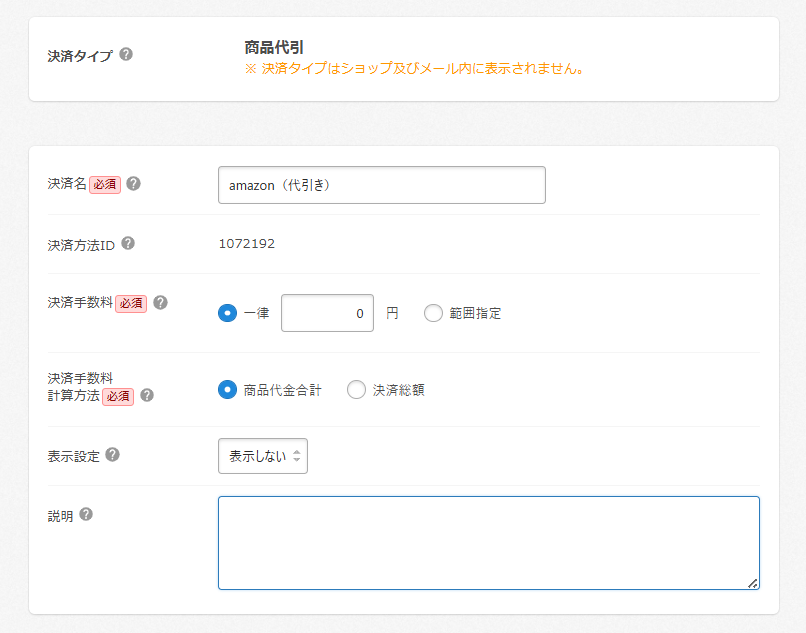806x633 pixels.
Task: Click the 必須 badge next to 決済名
Action: [x=105, y=184]
